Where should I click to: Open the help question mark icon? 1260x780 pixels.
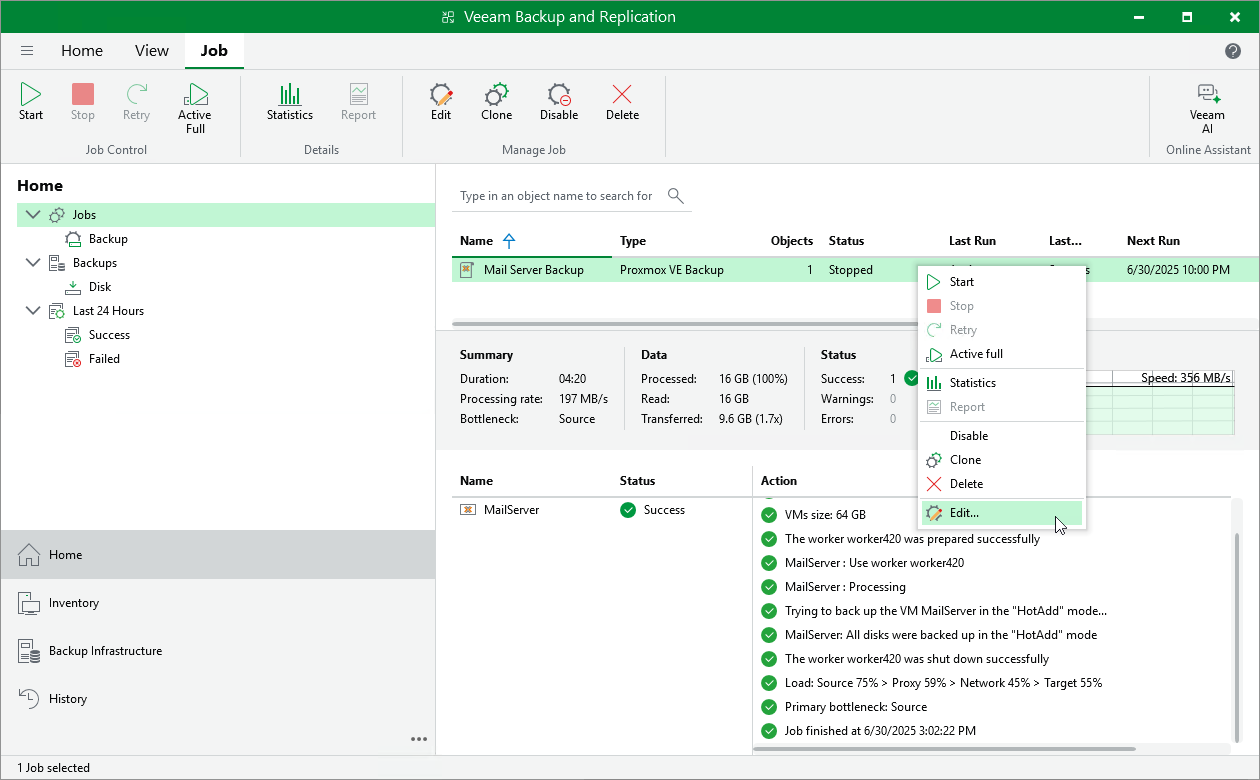click(x=1233, y=51)
